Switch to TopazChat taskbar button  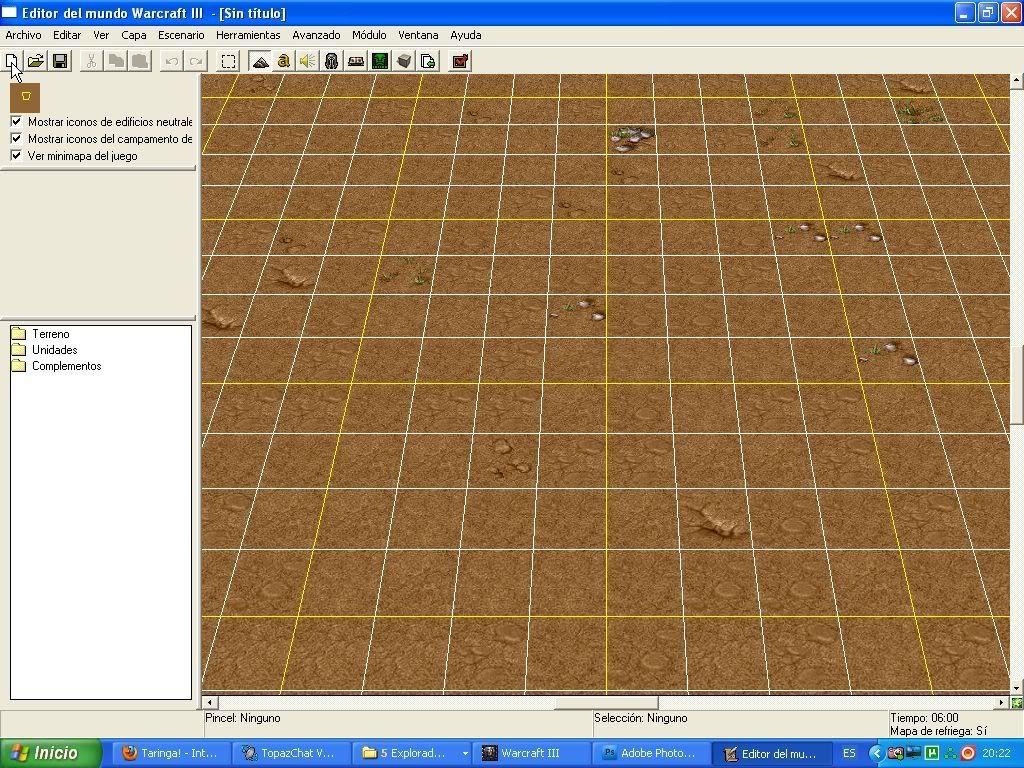(291, 753)
